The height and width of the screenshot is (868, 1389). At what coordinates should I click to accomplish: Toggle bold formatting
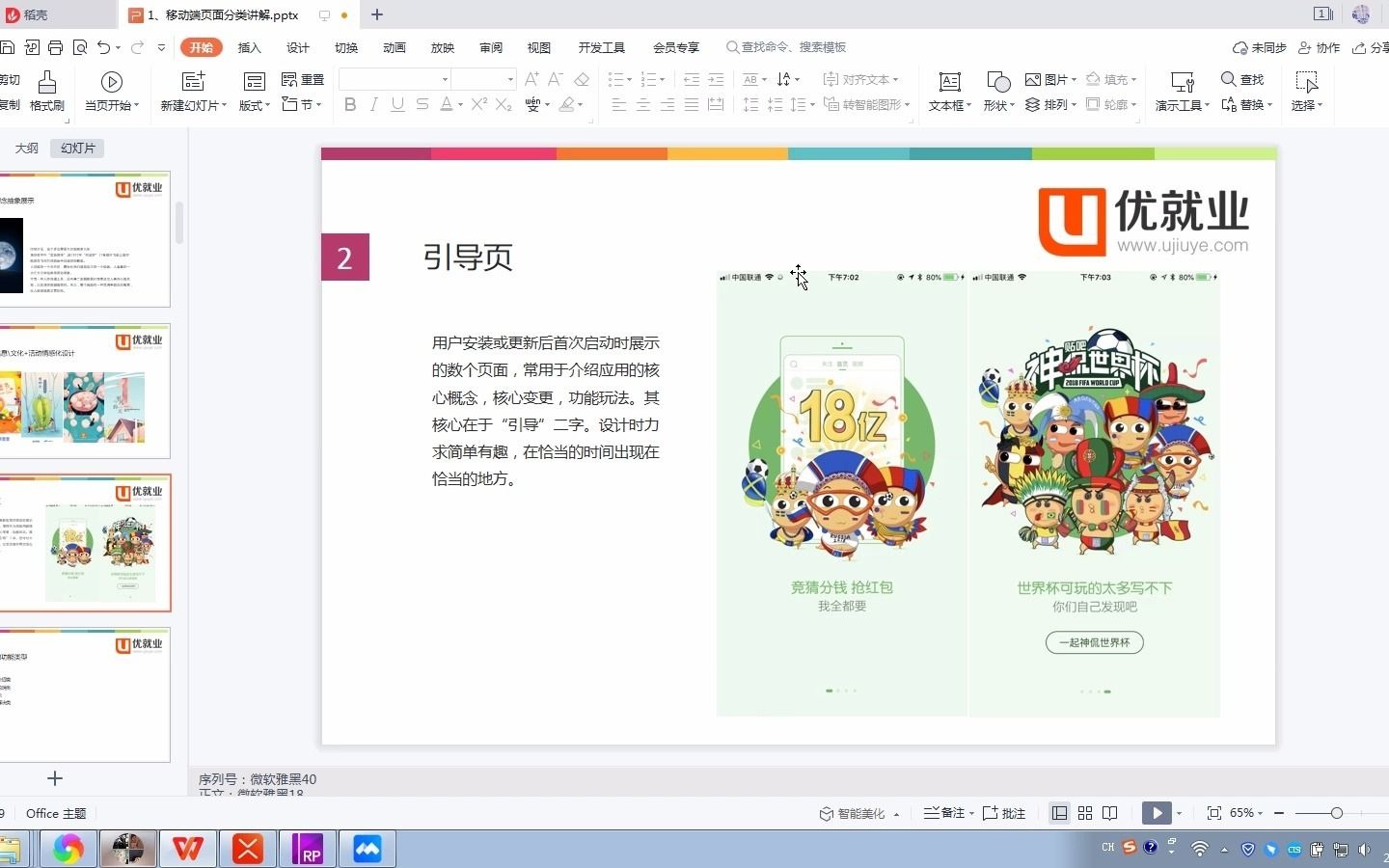(350, 104)
